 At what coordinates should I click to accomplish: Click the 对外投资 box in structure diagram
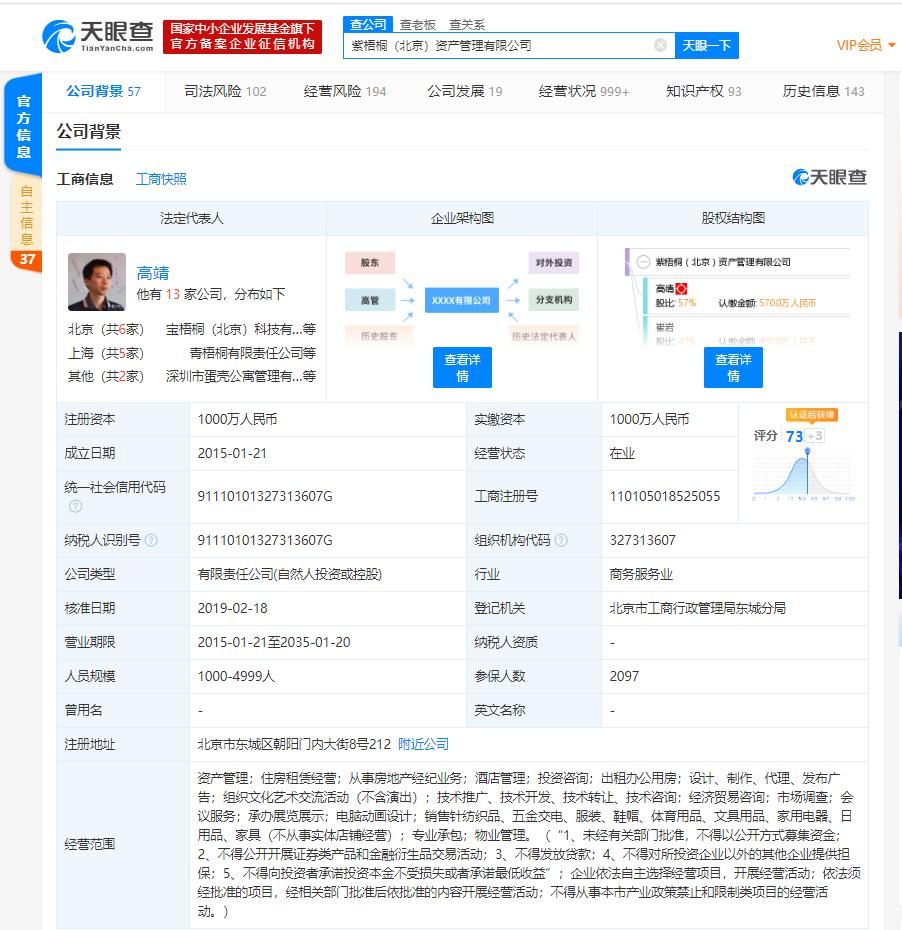pos(553,263)
